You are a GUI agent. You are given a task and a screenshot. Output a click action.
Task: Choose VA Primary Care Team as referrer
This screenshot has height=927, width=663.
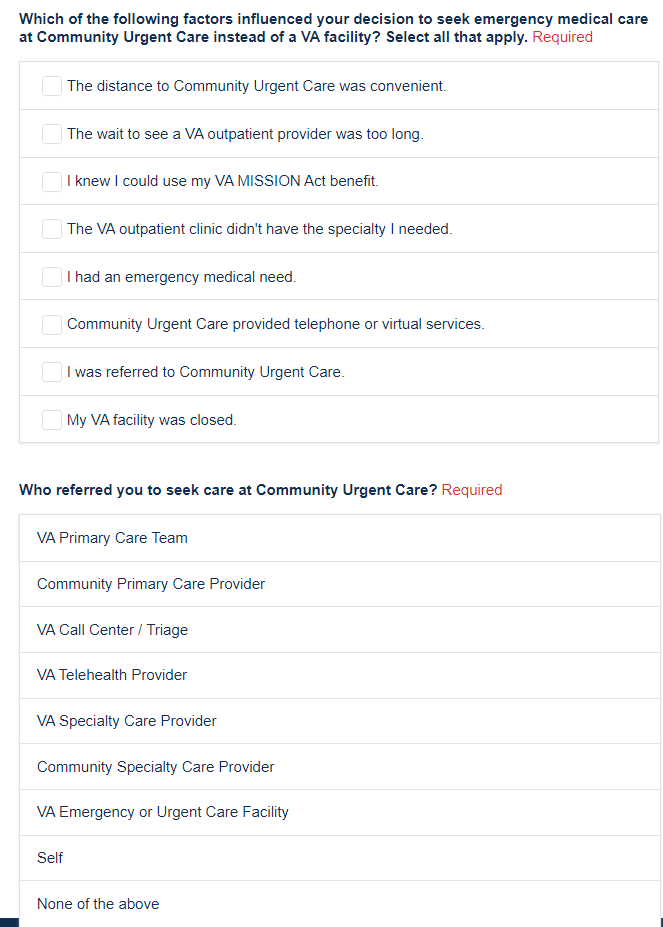[112, 538]
